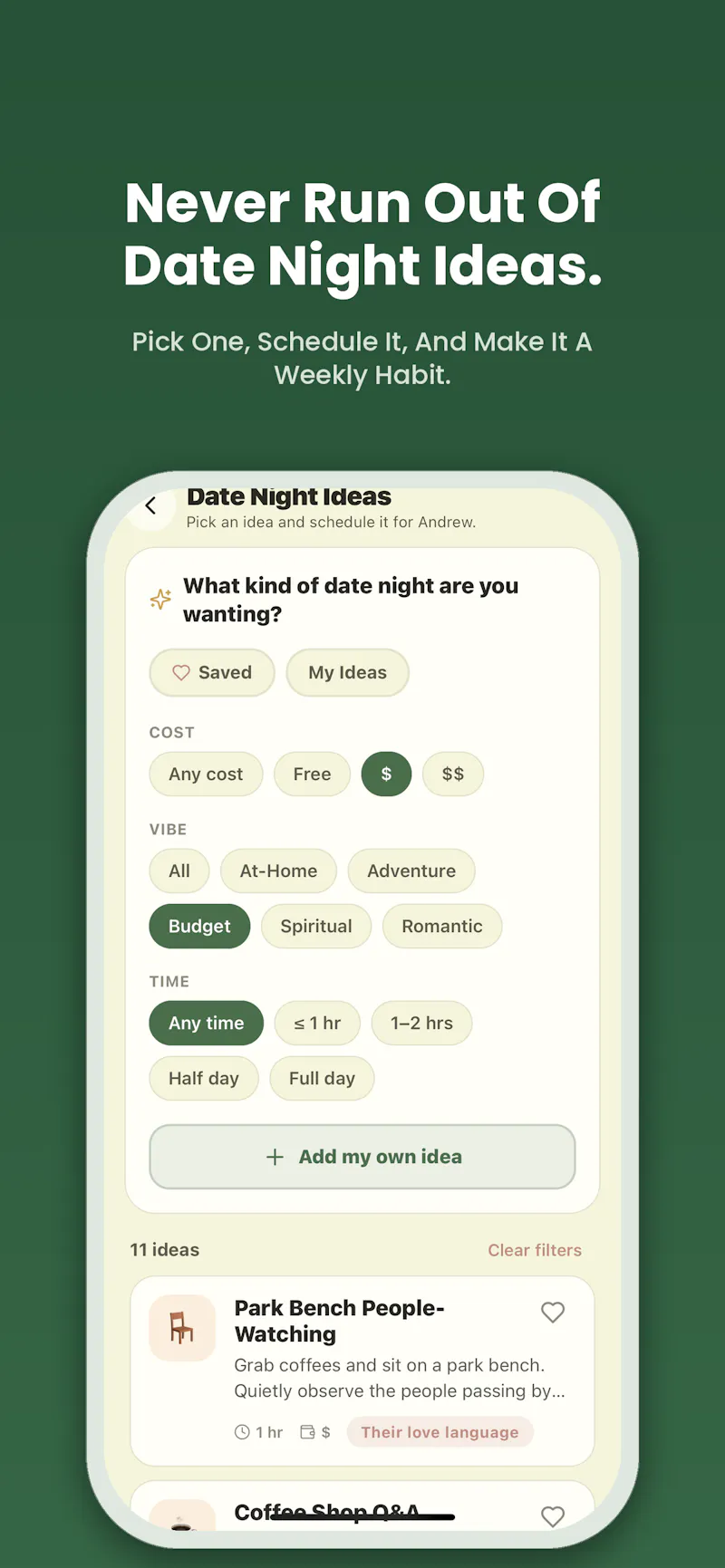Clear filters link
725x1568 pixels.
[535, 1250]
